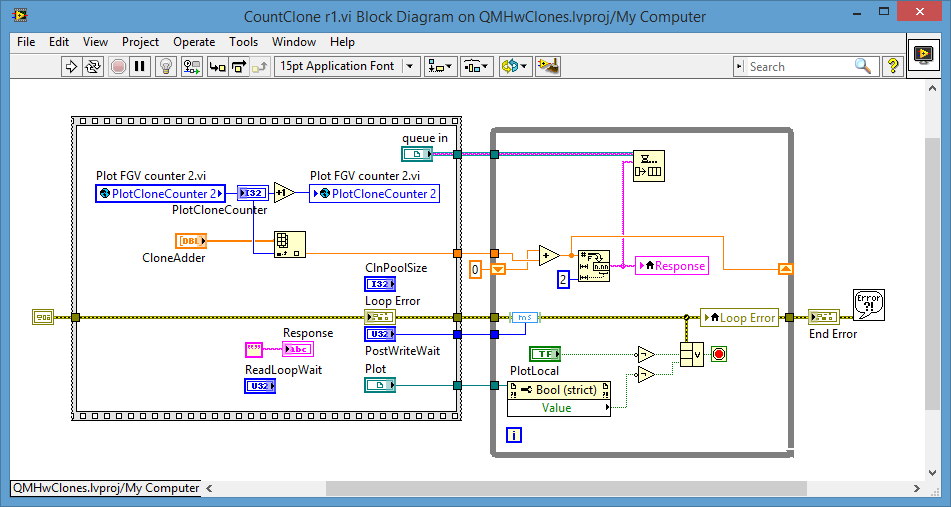Select the numeric constant 2
This screenshot has height=507, width=951.
click(563, 280)
